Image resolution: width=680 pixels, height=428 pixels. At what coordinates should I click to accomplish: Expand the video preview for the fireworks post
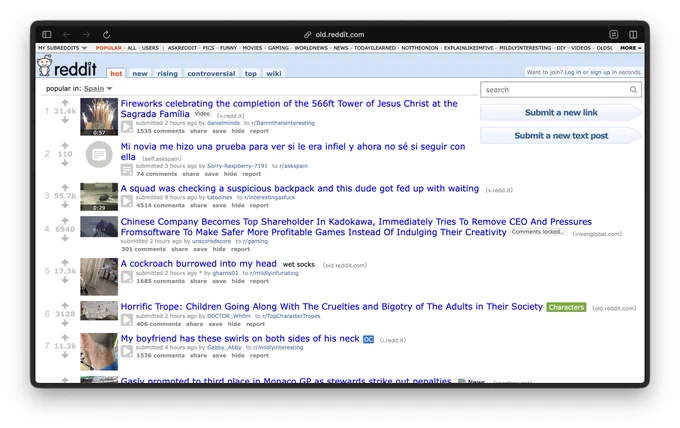coord(127,127)
